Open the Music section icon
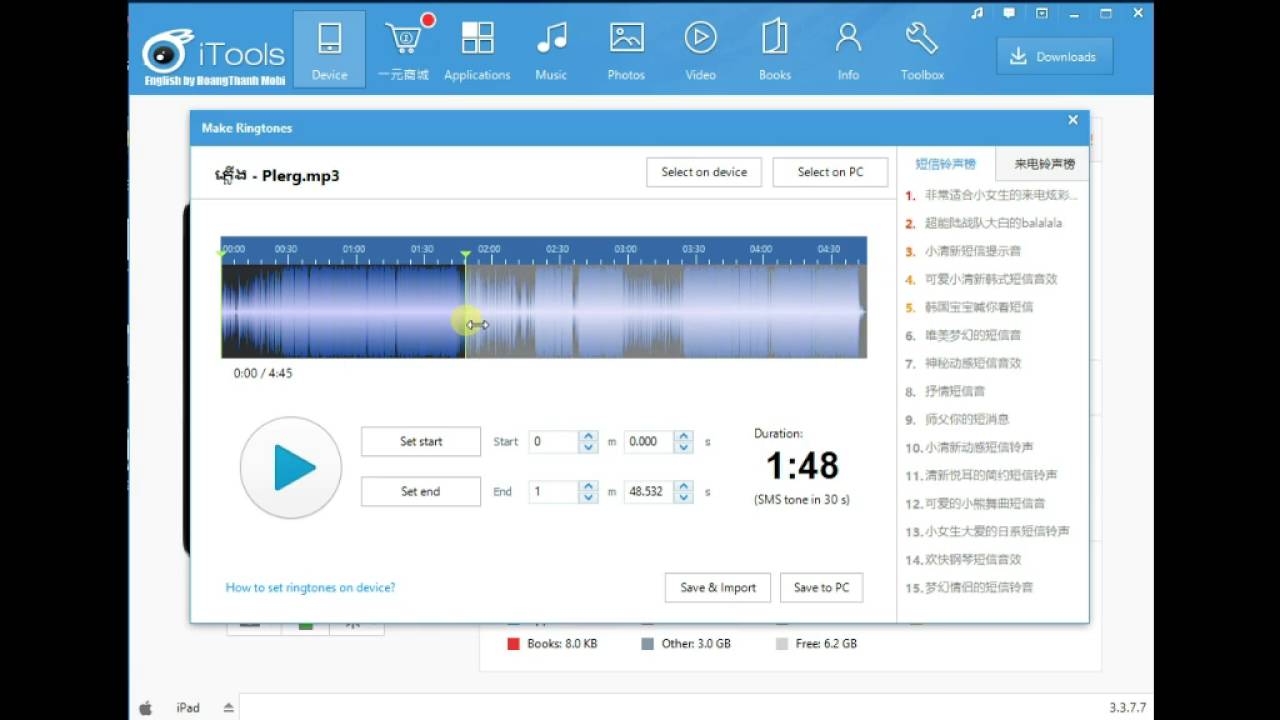 551,38
